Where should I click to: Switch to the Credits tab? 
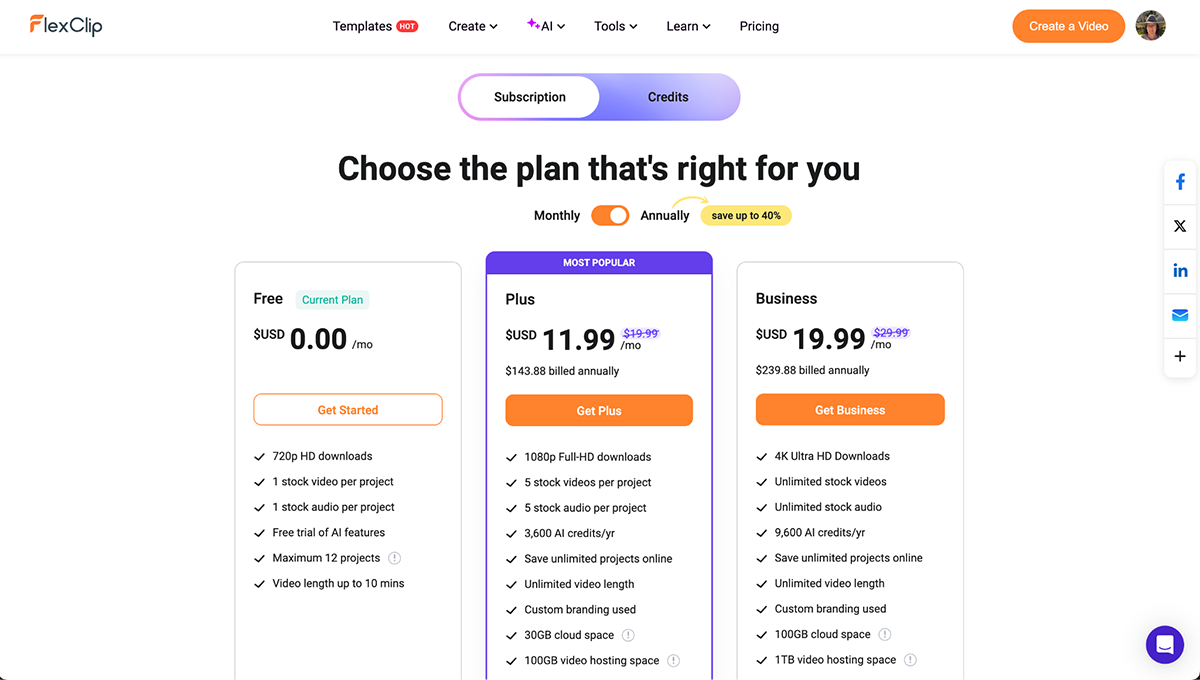tap(667, 97)
